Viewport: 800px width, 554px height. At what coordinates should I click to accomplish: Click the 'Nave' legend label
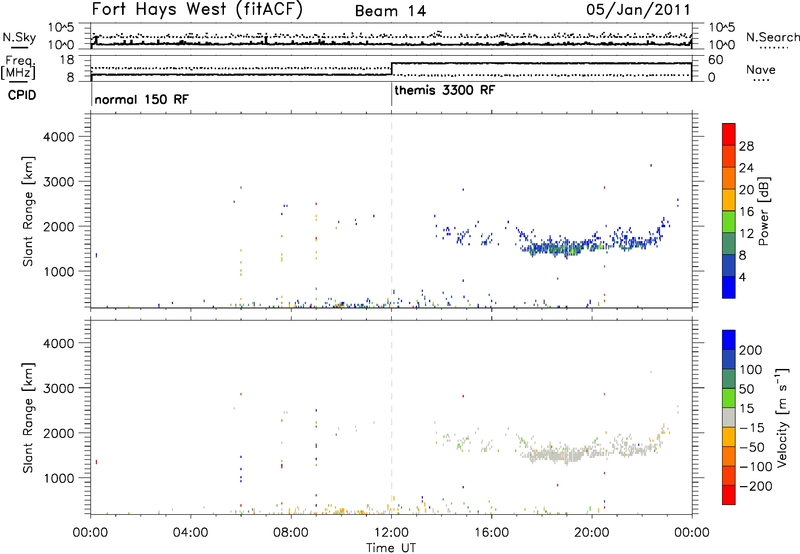tap(761, 70)
